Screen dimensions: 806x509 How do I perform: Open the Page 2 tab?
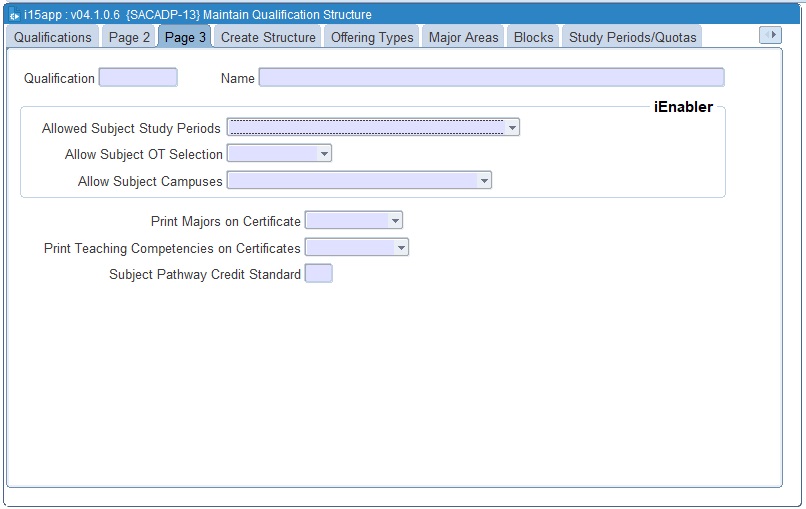129,37
